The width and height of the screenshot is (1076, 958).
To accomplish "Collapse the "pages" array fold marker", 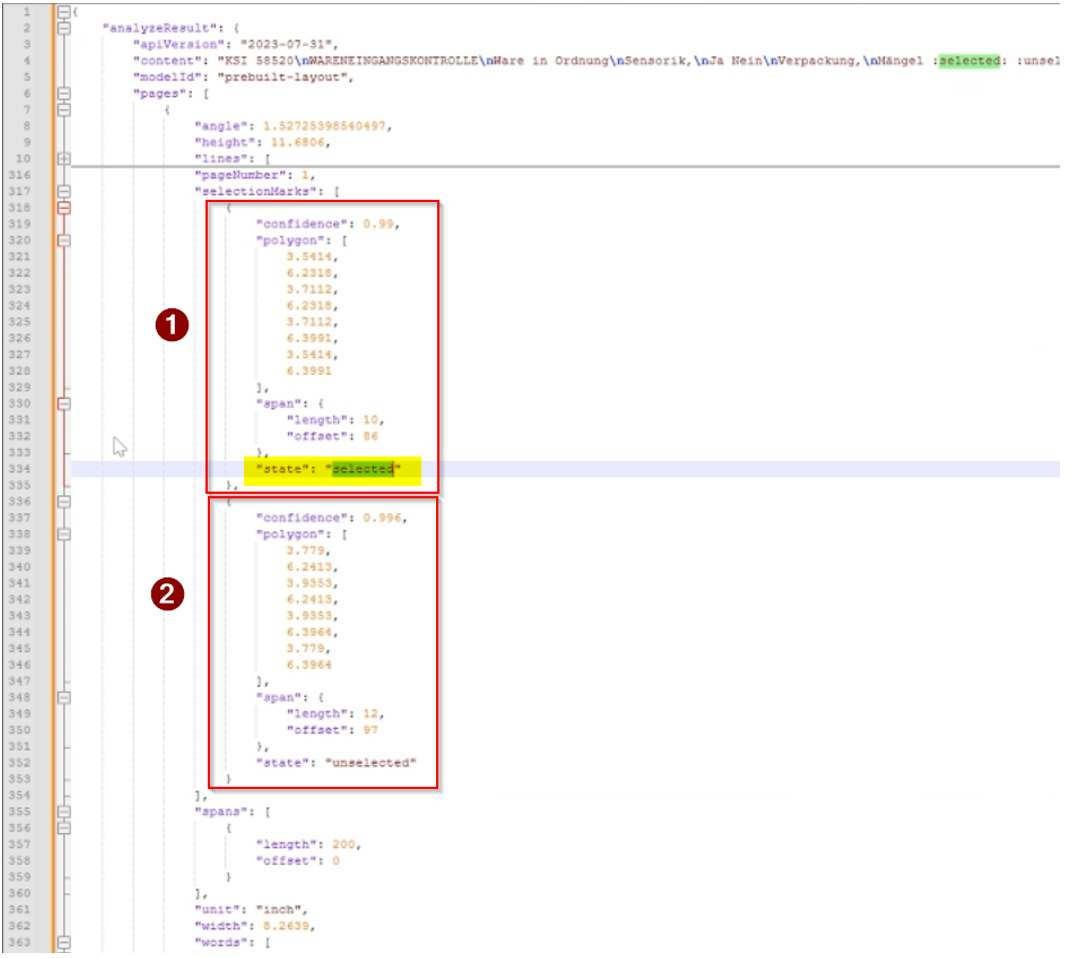I will pos(64,94).
